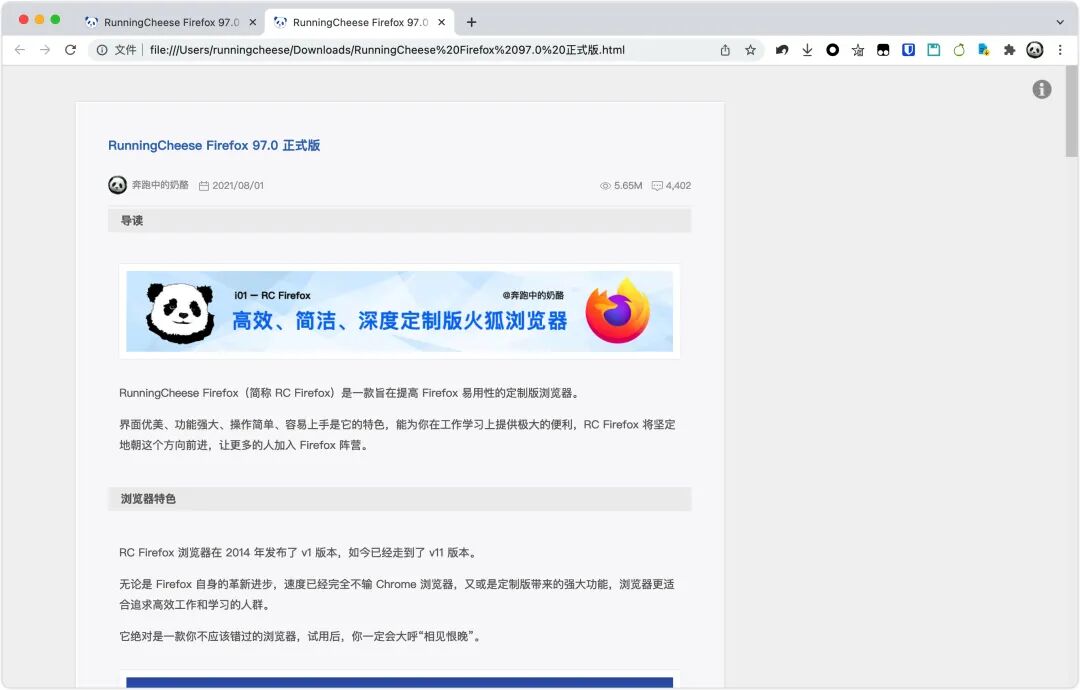Click the green apple outline extension

tap(959, 50)
